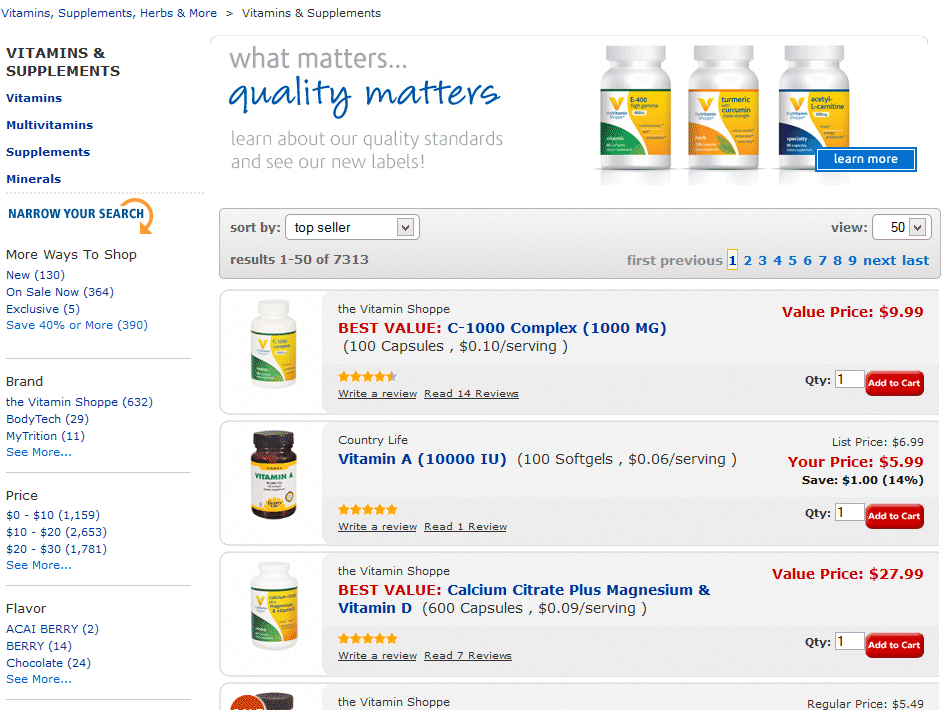Screen dimensions: 945x710
Task: Click the quantity field for Vitamin A
Action: [x=849, y=512]
